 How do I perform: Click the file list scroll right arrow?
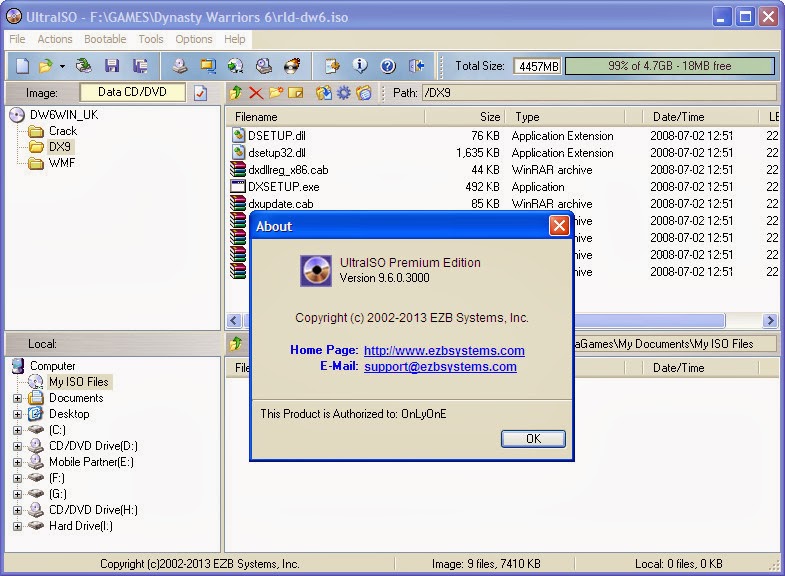(x=770, y=320)
